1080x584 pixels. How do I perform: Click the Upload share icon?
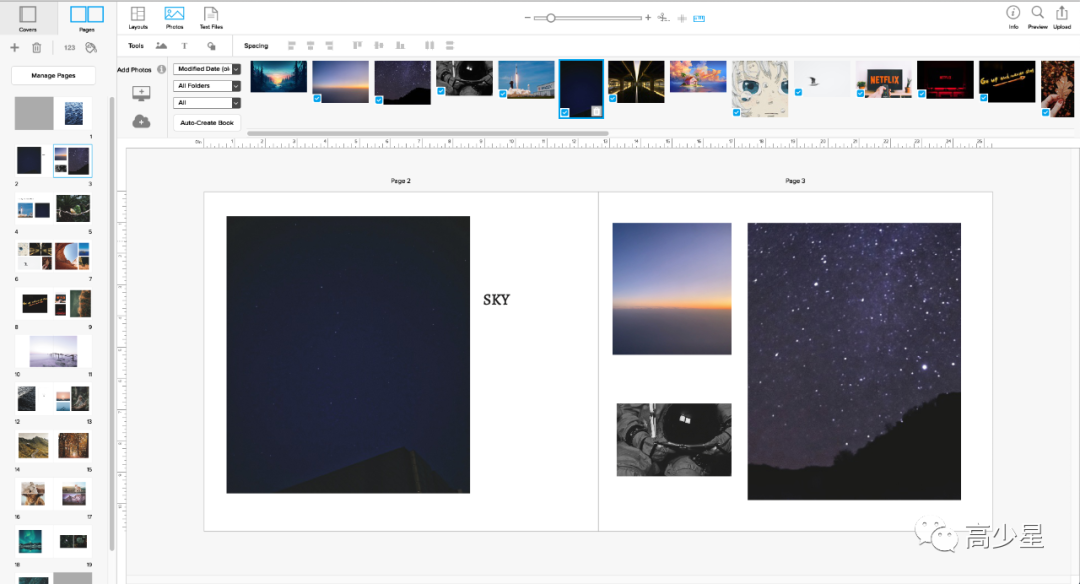[x=1062, y=17]
